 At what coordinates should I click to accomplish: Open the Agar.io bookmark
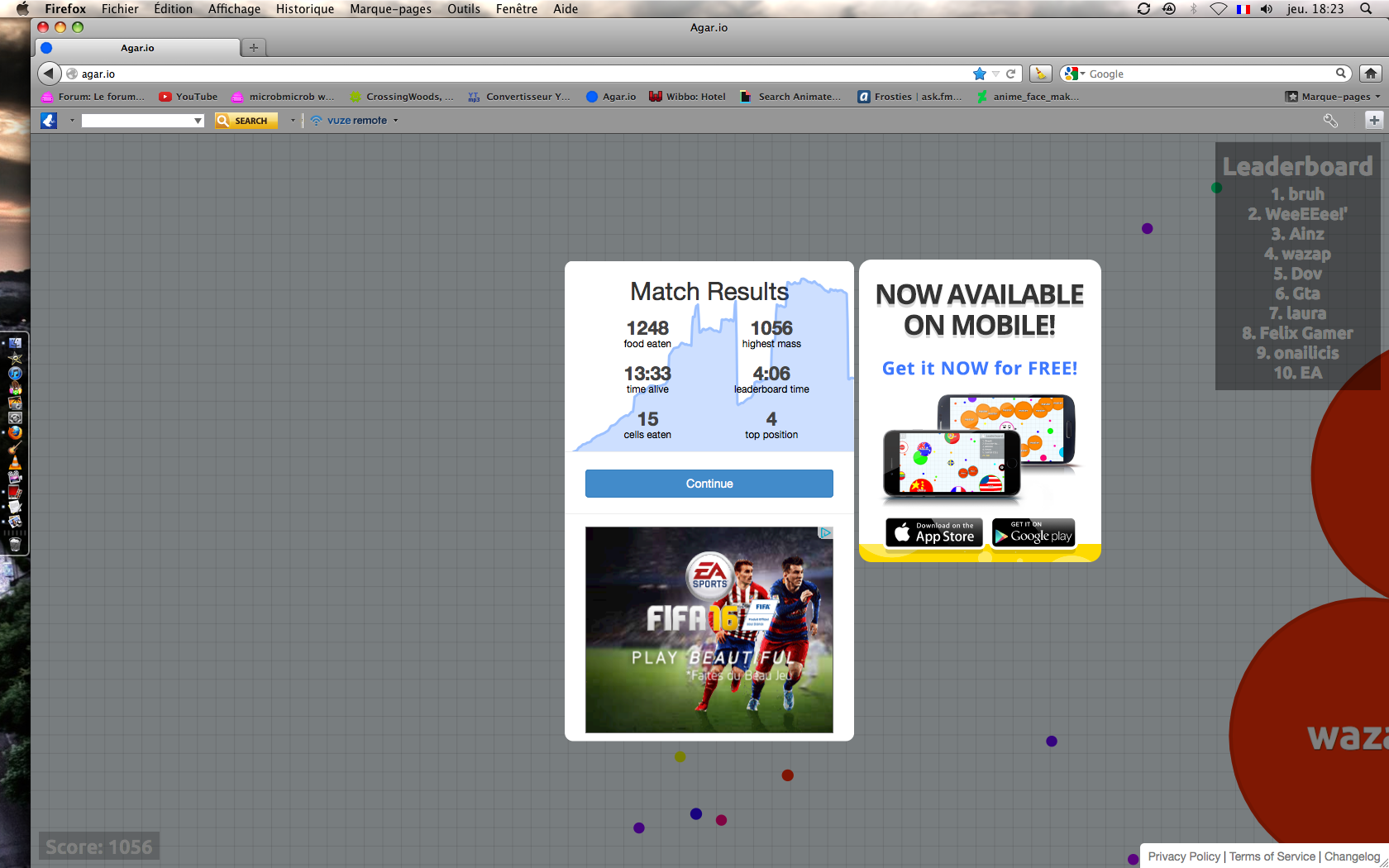611,97
